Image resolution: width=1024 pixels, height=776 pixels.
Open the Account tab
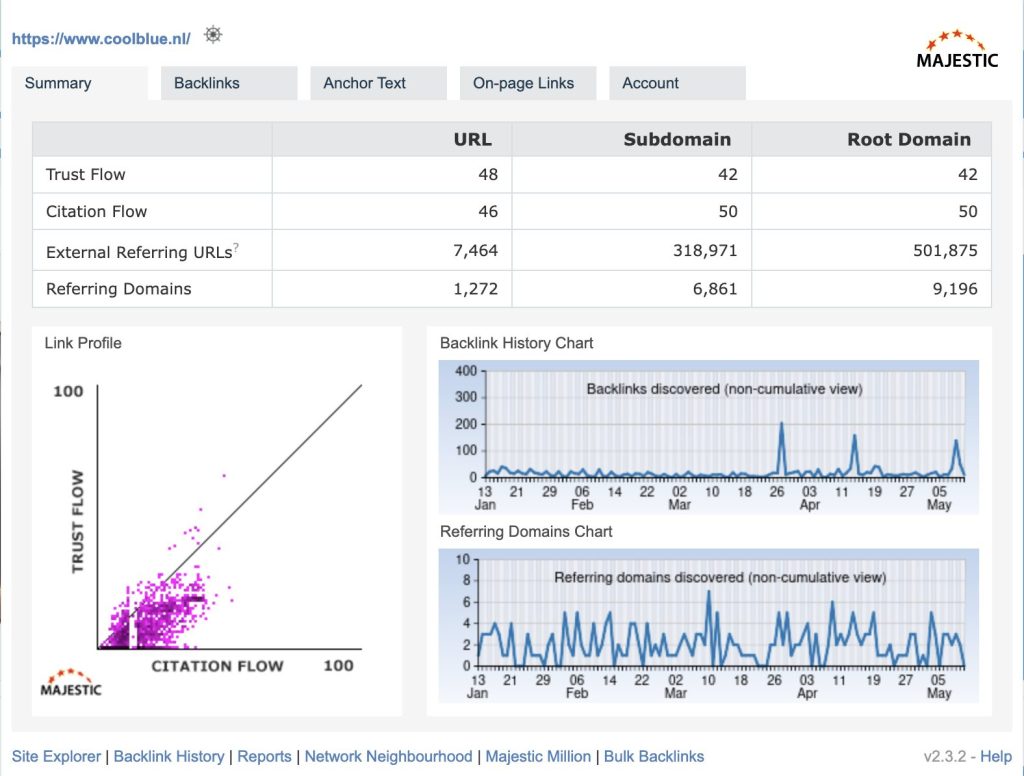click(677, 83)
